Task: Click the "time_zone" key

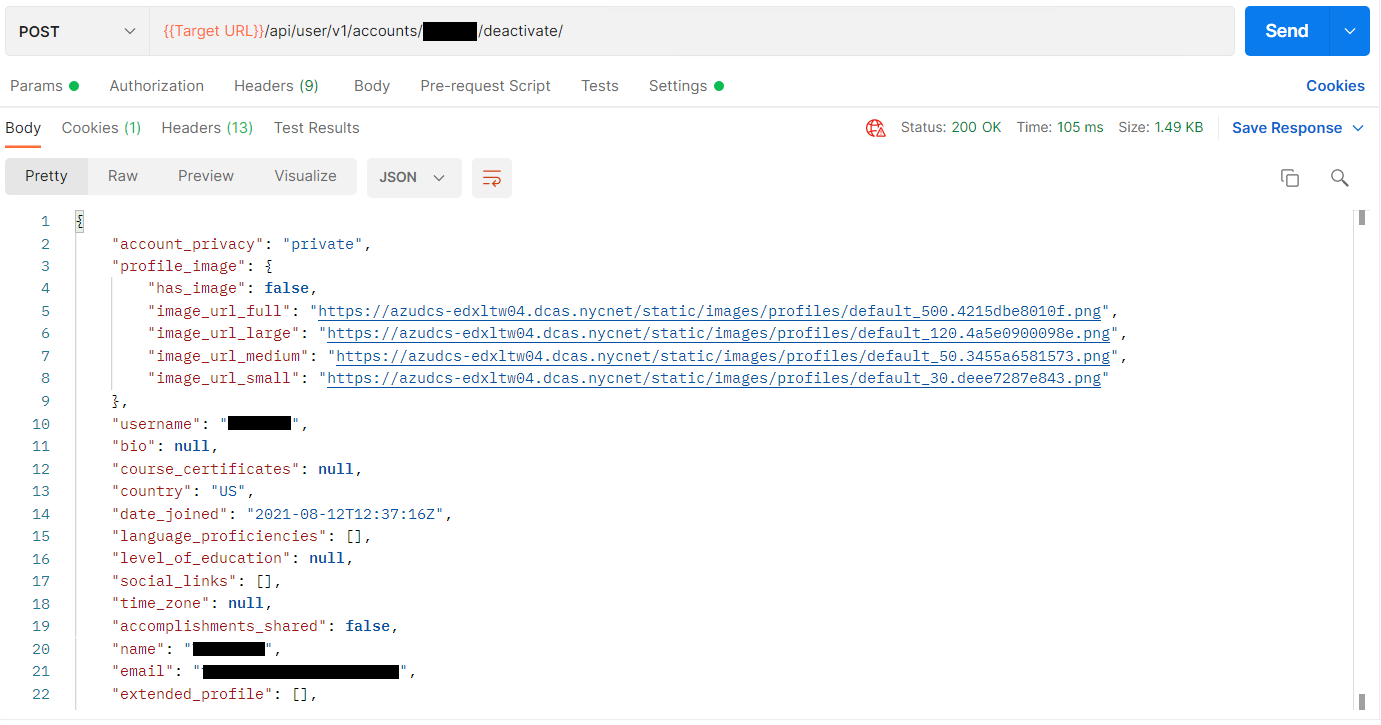Action: [x=162, y=603]
